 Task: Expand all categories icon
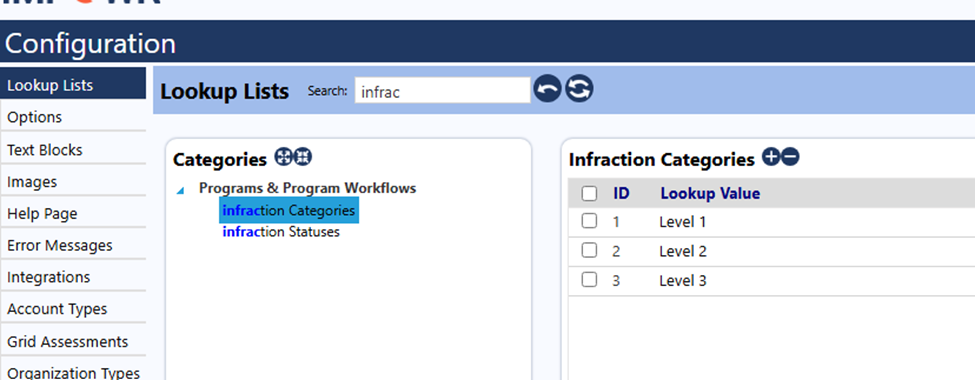tap(283, 157)
